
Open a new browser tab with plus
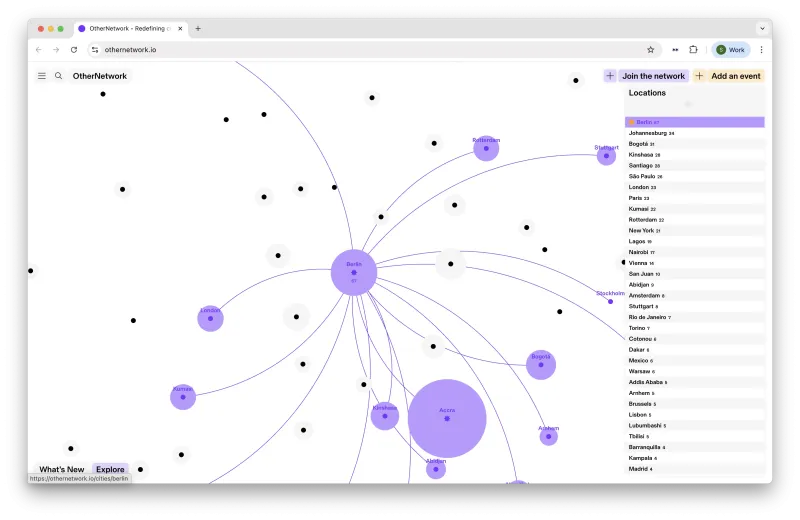click(x=198, y=29)
